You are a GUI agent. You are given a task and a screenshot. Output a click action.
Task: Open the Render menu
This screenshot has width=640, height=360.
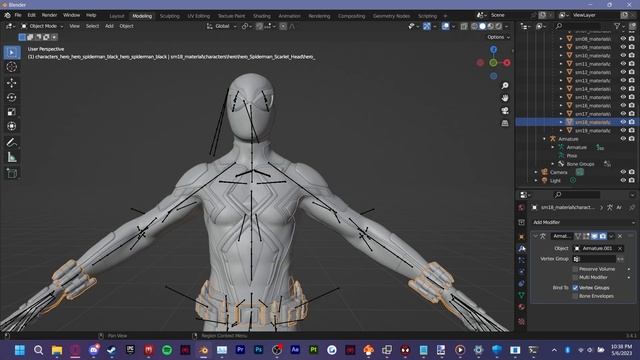[x=49, y=15]
